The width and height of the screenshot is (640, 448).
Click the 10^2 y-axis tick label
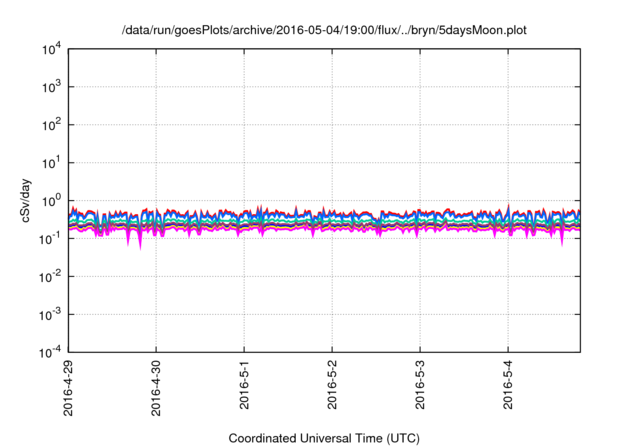tap(51, 125)
